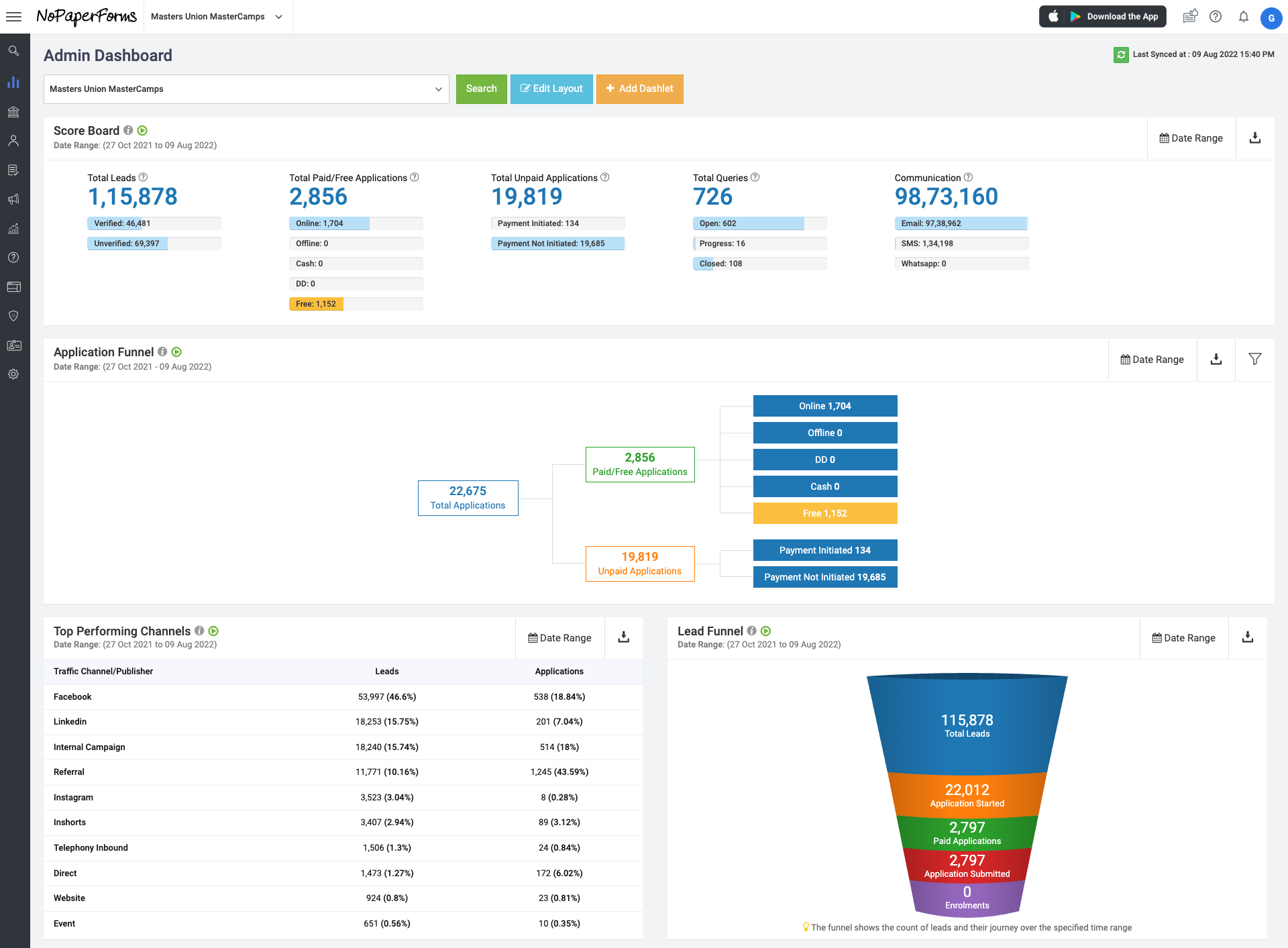Screen dimensions: 1288x948
Task: Open the hamburger menu icon
Action: [x=13, y=17]
